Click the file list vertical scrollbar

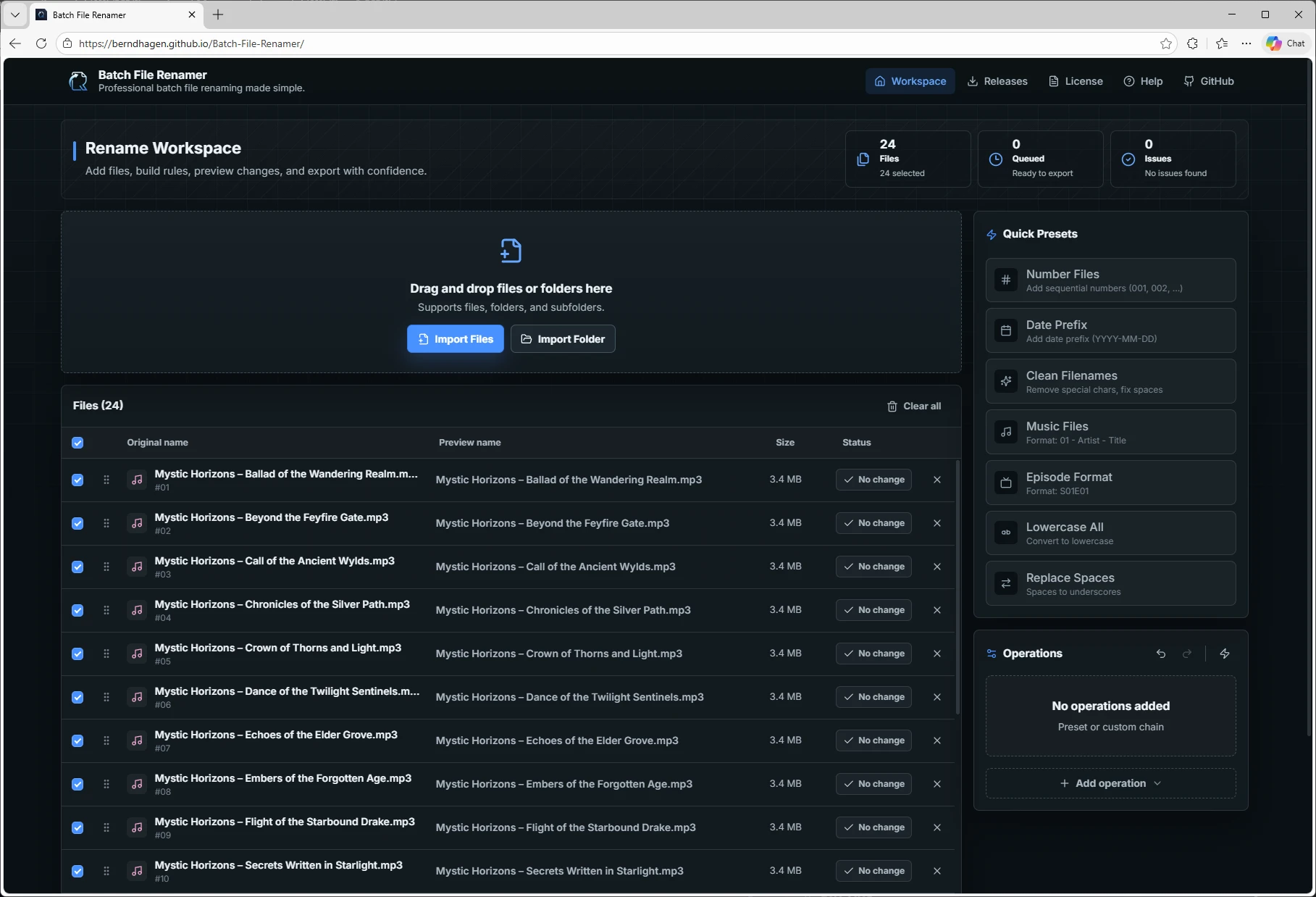click(958, 587)
